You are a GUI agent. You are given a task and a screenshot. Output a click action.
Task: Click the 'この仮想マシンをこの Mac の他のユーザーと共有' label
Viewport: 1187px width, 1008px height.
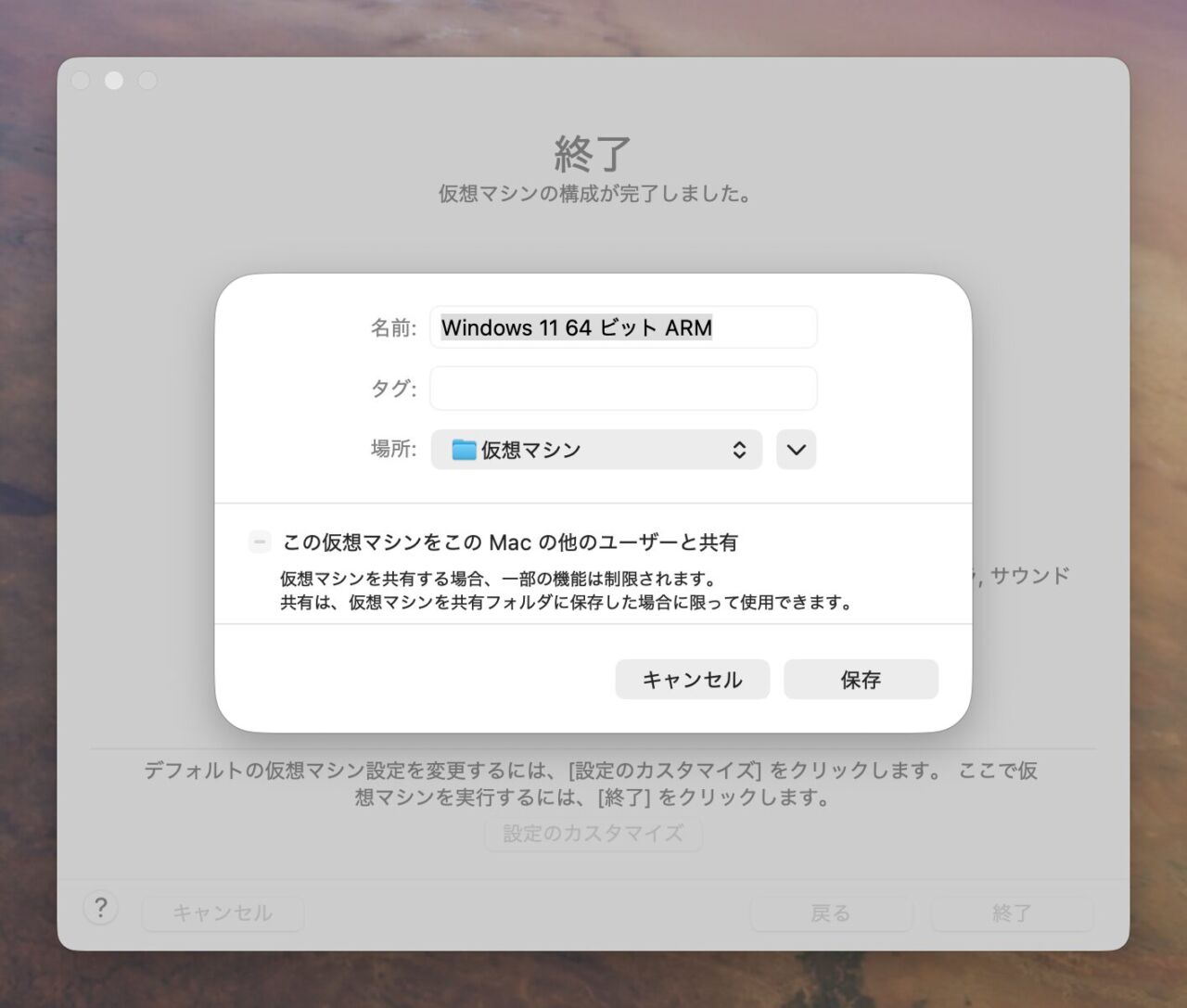coord(510,542)
